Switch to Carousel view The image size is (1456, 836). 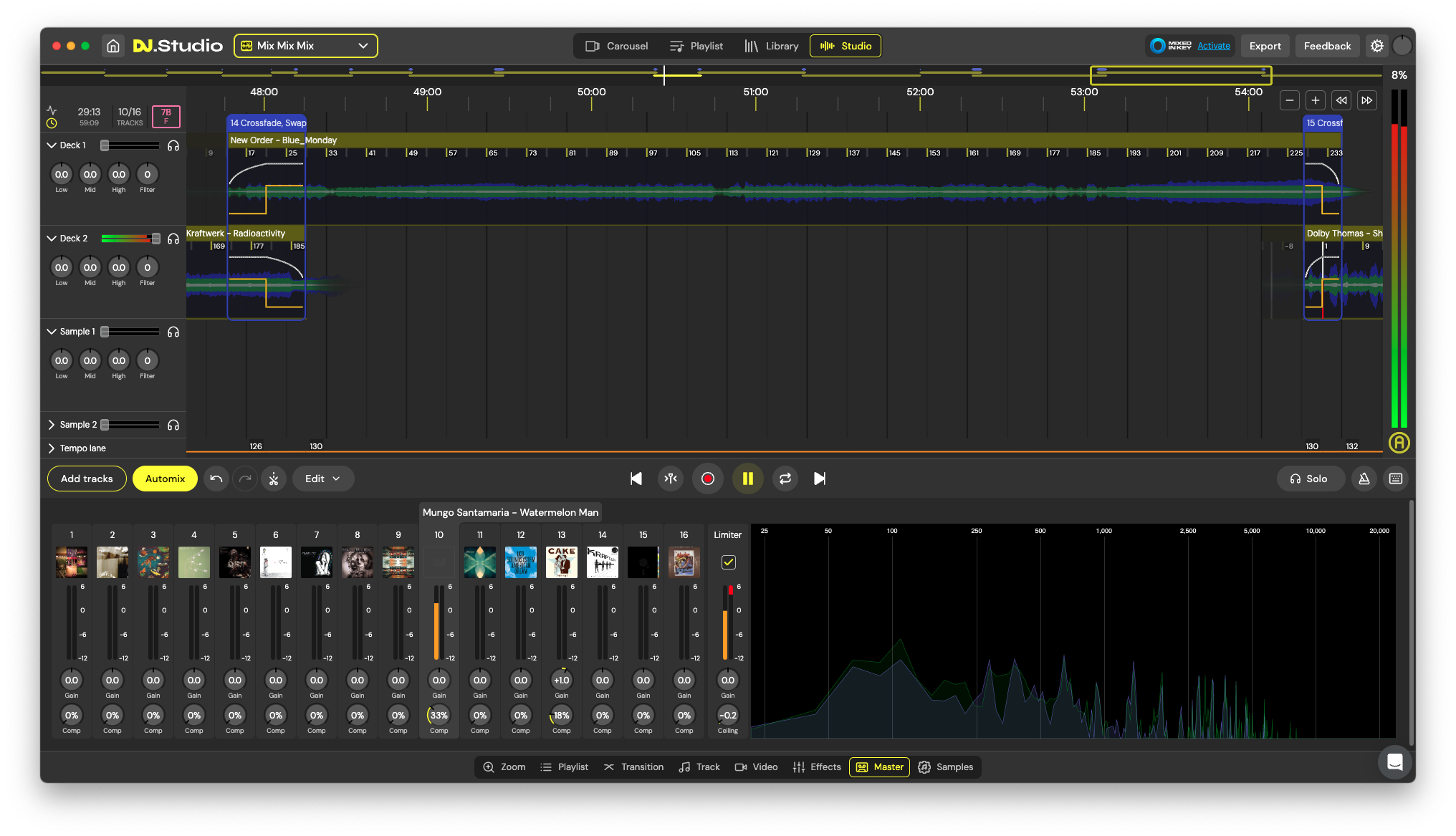pyautogui.click(x=616, y=46)
